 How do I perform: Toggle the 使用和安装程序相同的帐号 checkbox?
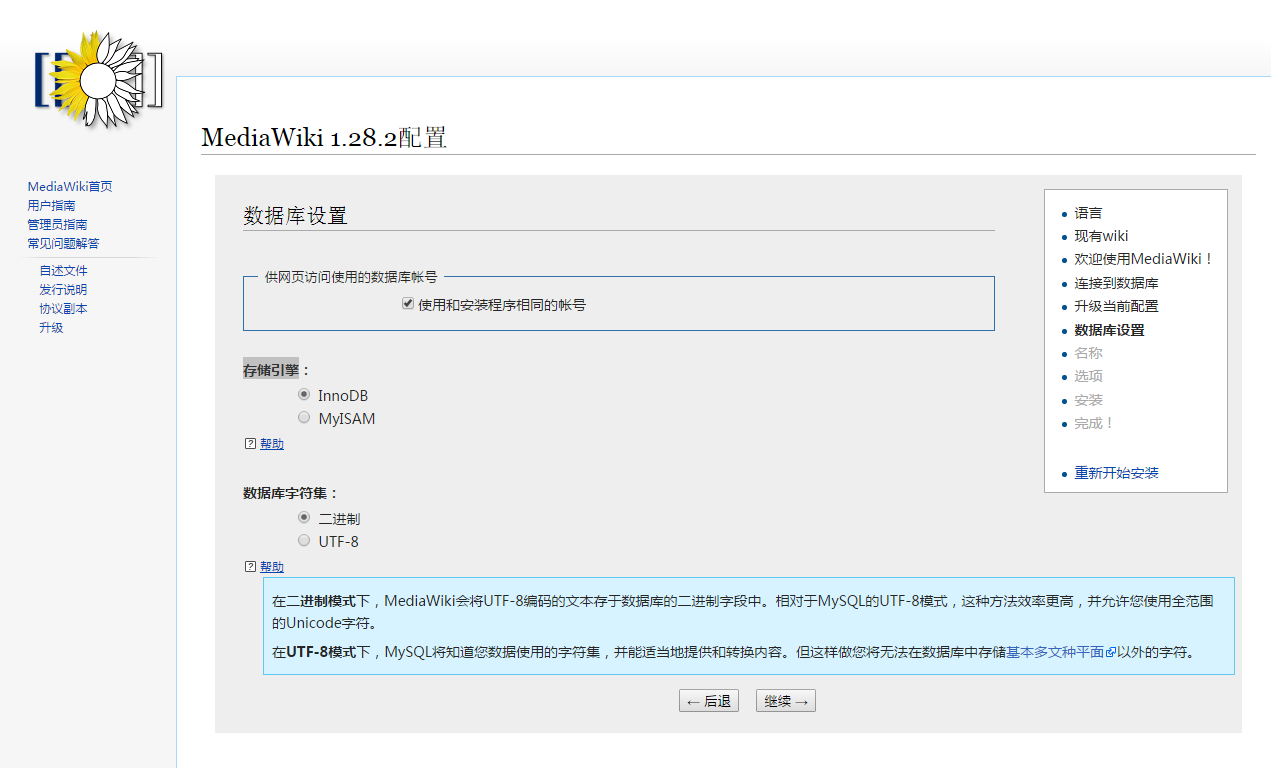pyautogui.click(x=408, y=304)
